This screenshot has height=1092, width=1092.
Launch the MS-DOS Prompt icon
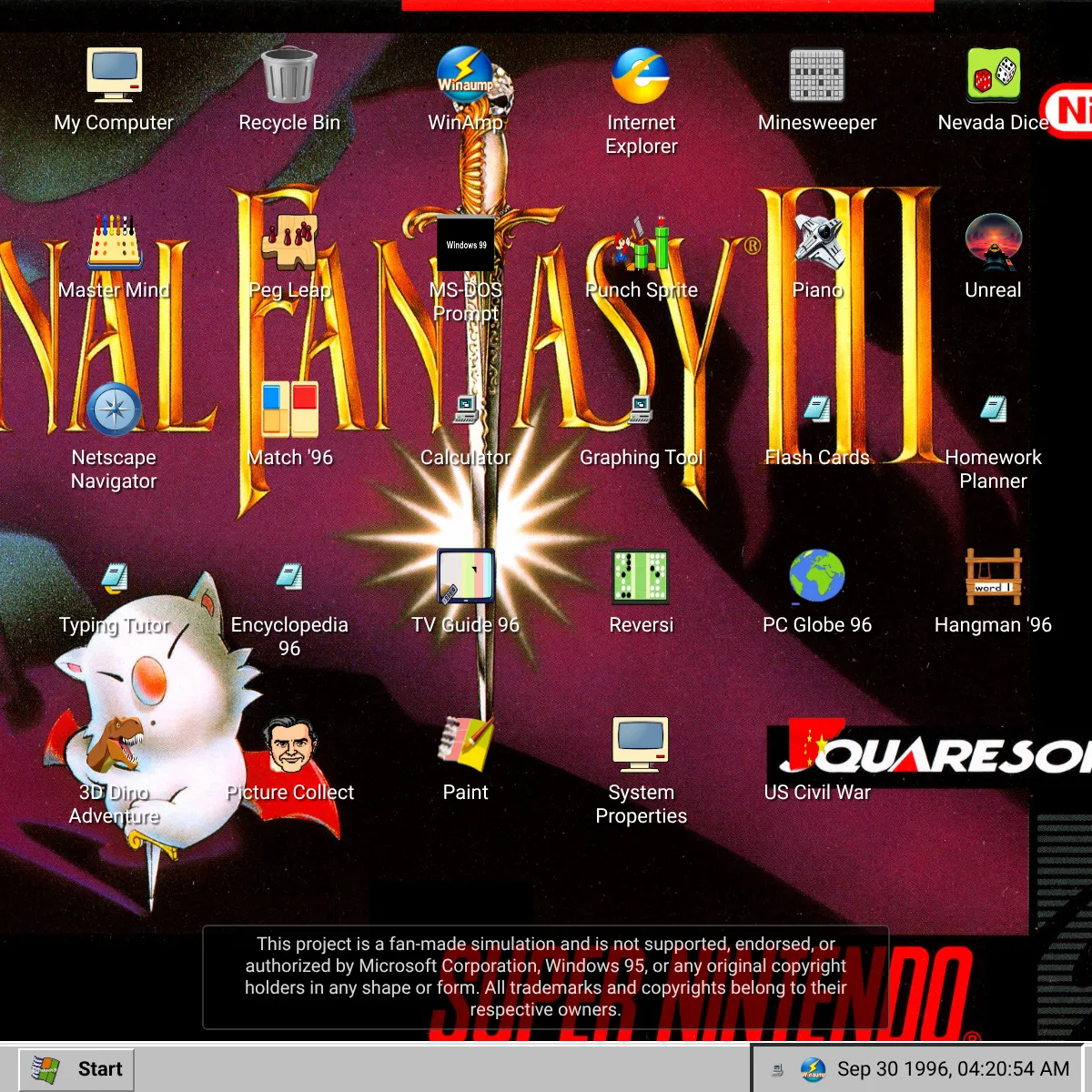465,244
